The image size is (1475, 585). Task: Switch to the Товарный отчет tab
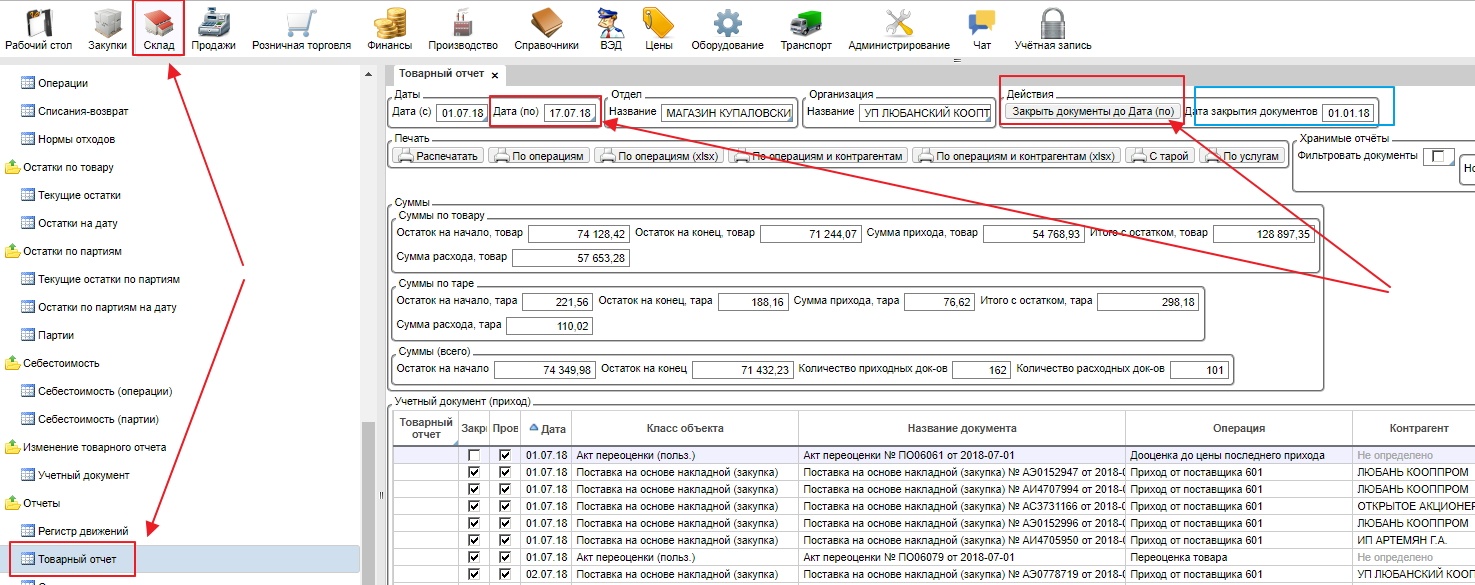[441, 74]
